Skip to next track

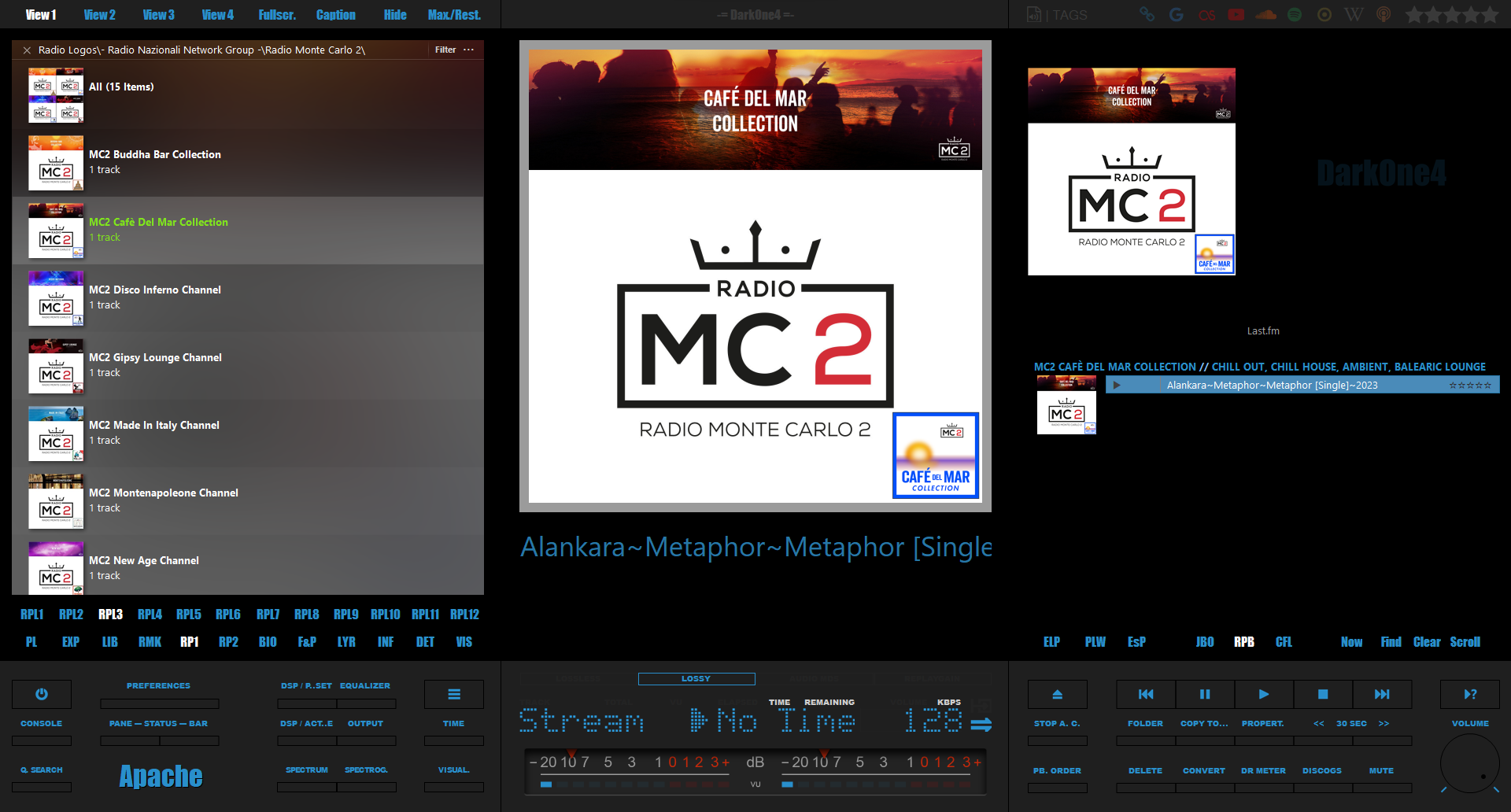tap(1382, 694)
